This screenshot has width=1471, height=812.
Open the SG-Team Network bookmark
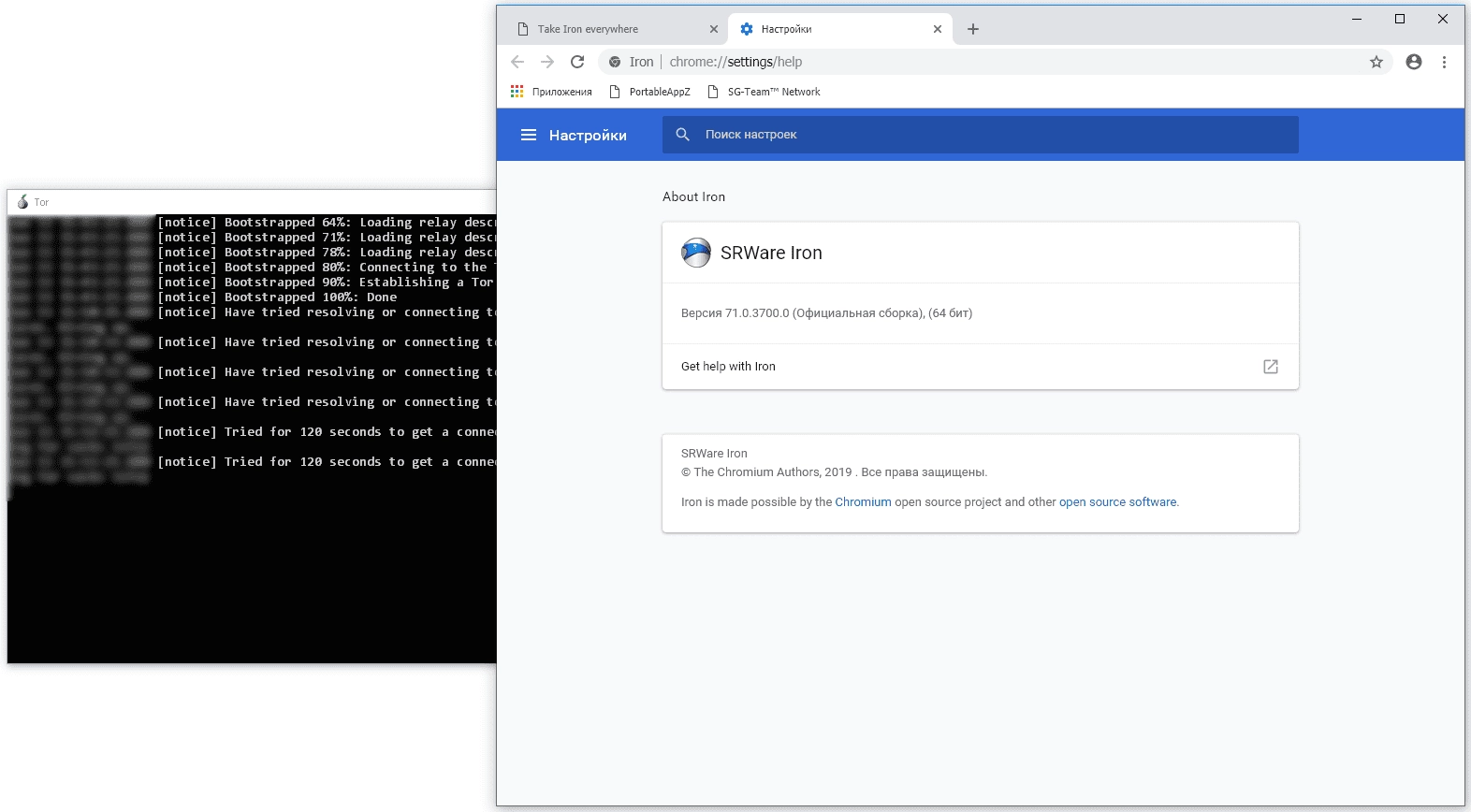(764, 92)
